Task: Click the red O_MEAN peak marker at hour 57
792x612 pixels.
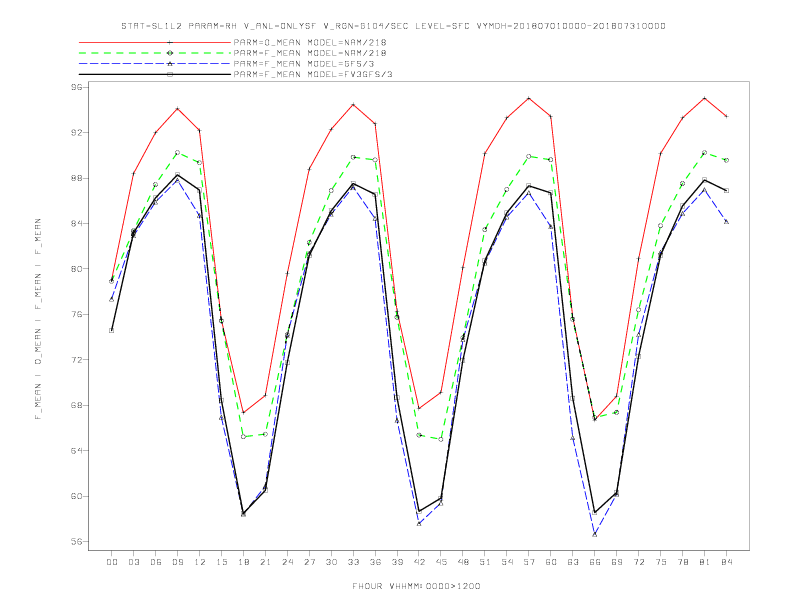Action: (x=529, y=98)
